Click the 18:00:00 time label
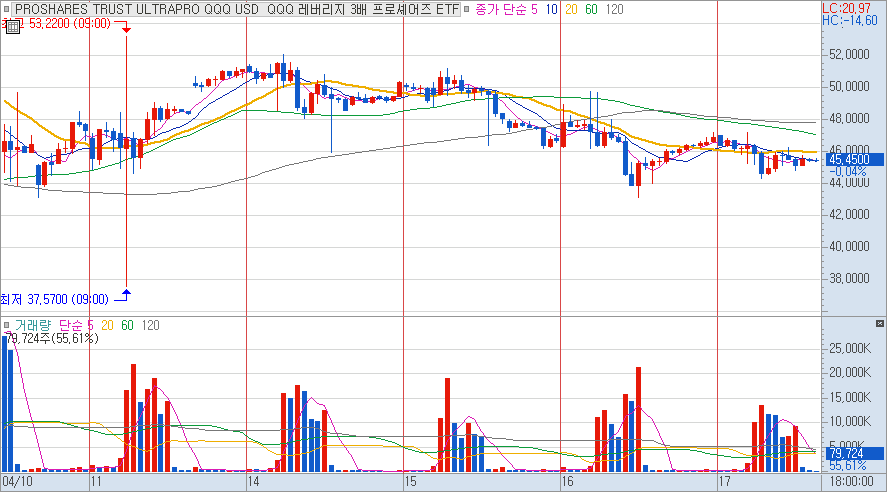This screenshot has height=492, width=887. point(851,482)
